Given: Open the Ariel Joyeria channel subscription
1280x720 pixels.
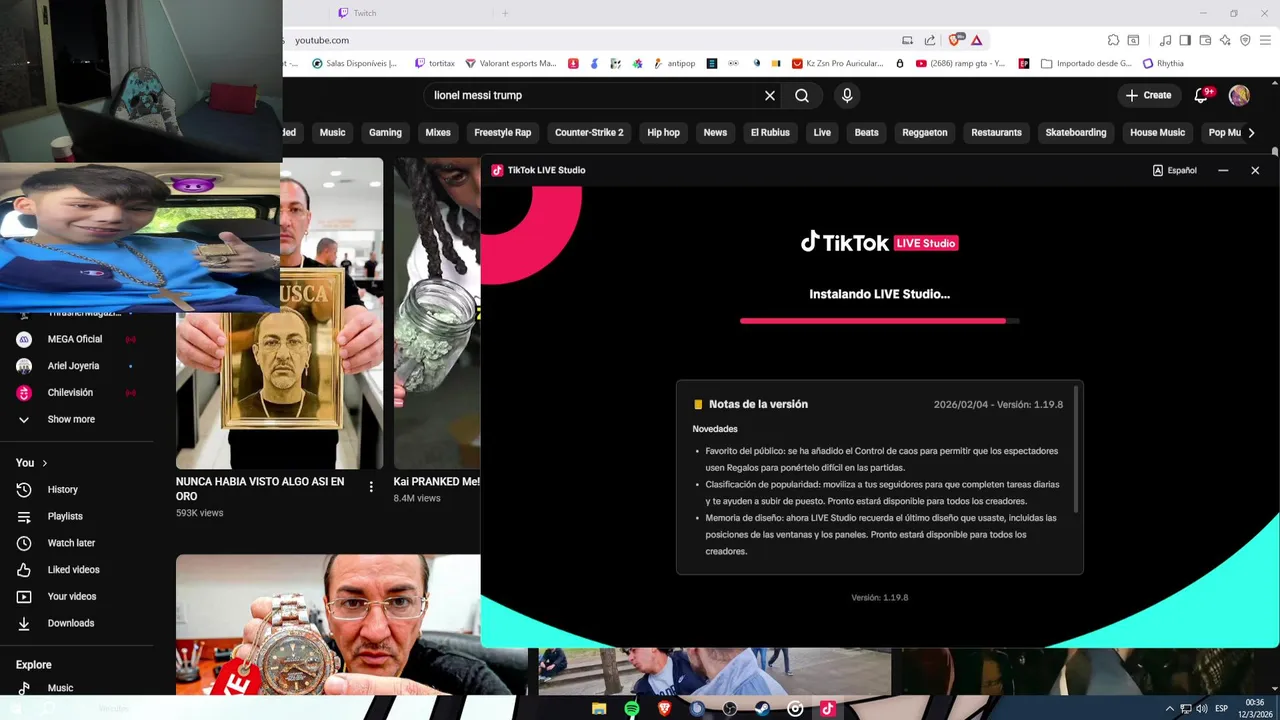Looking at the screenshot, I should coord(76,366).
